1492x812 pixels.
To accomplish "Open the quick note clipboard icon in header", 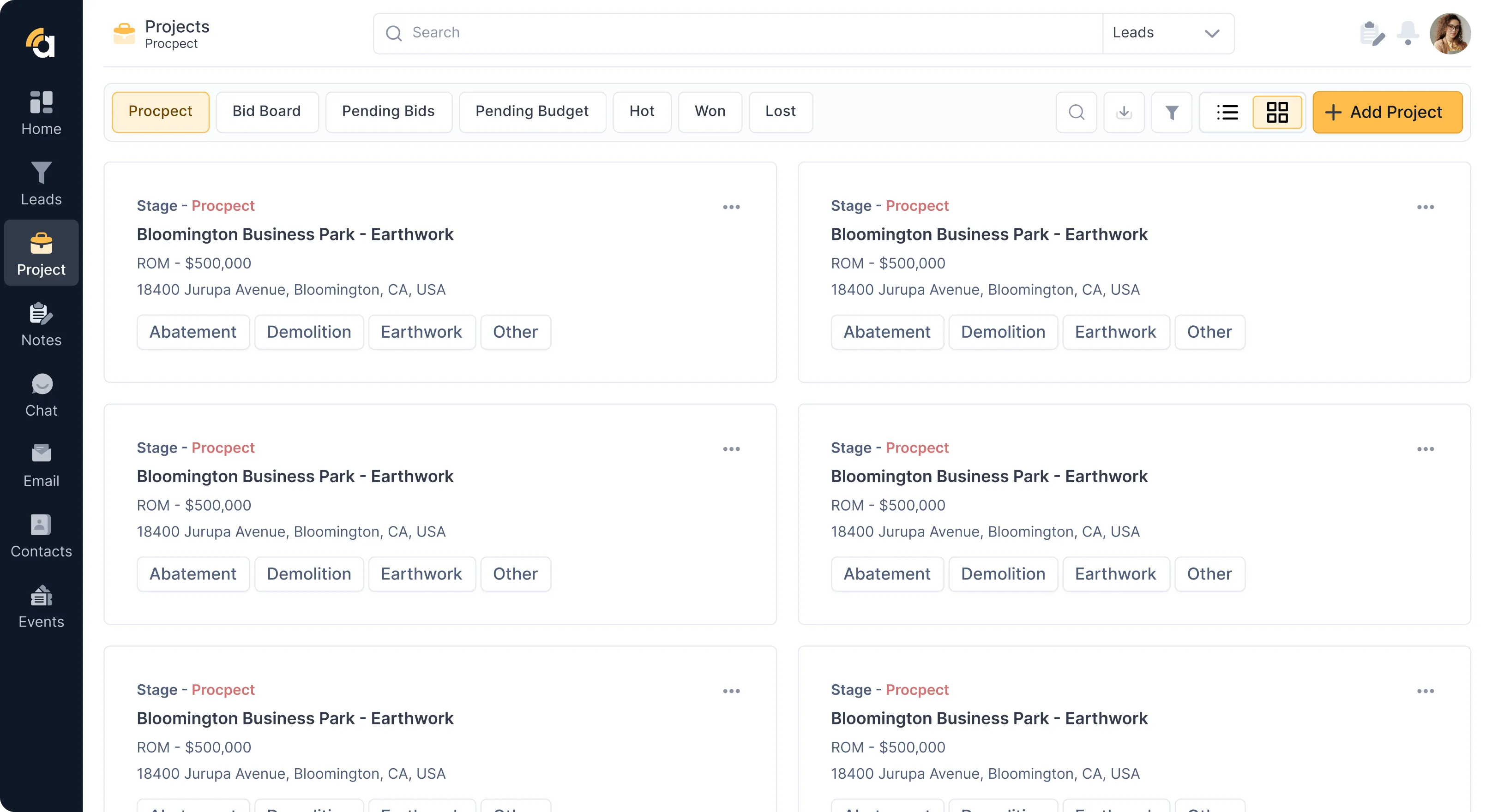I will [1372, 34].
